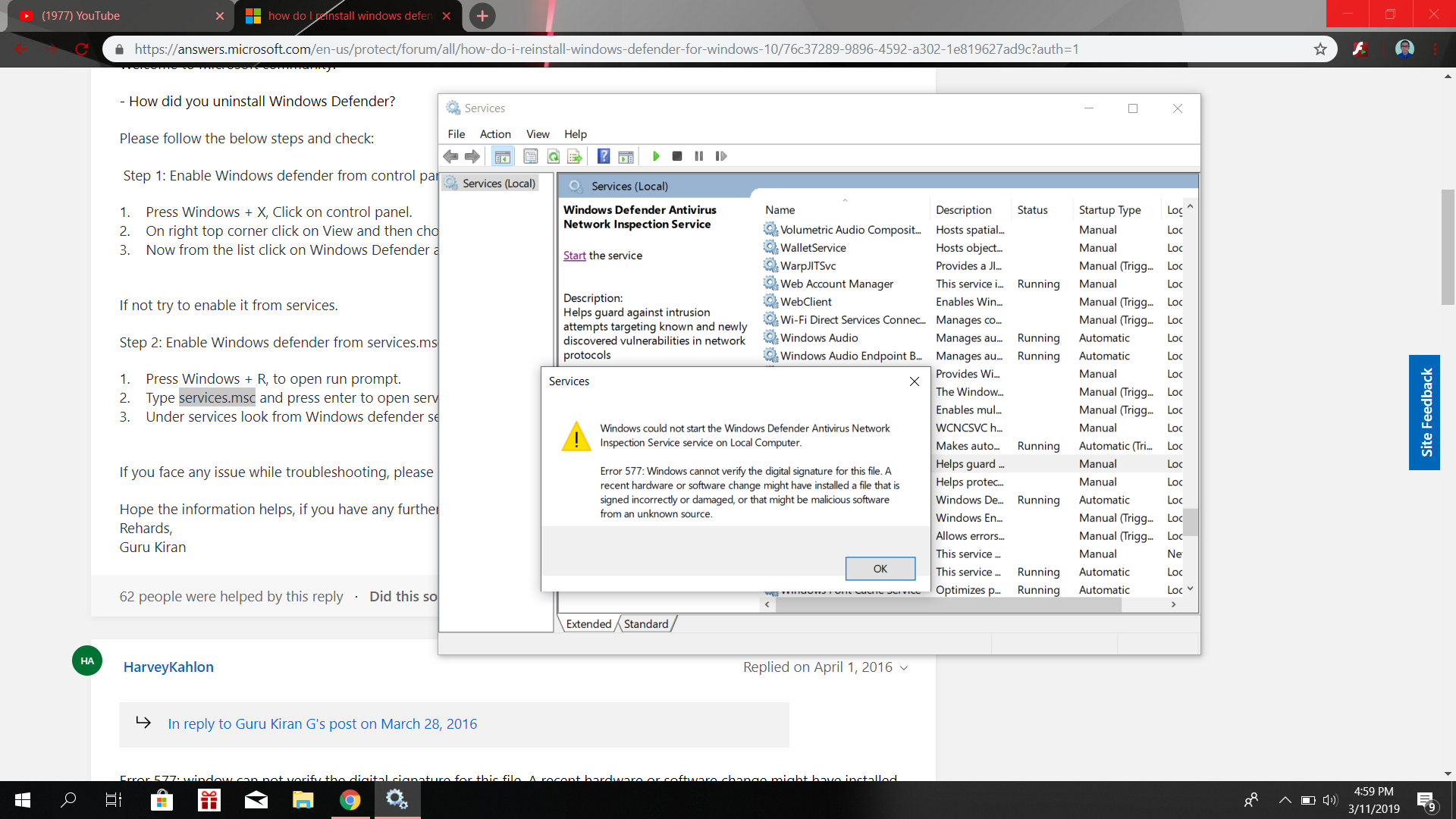Select the Windows Audio service row

[819, 338]
